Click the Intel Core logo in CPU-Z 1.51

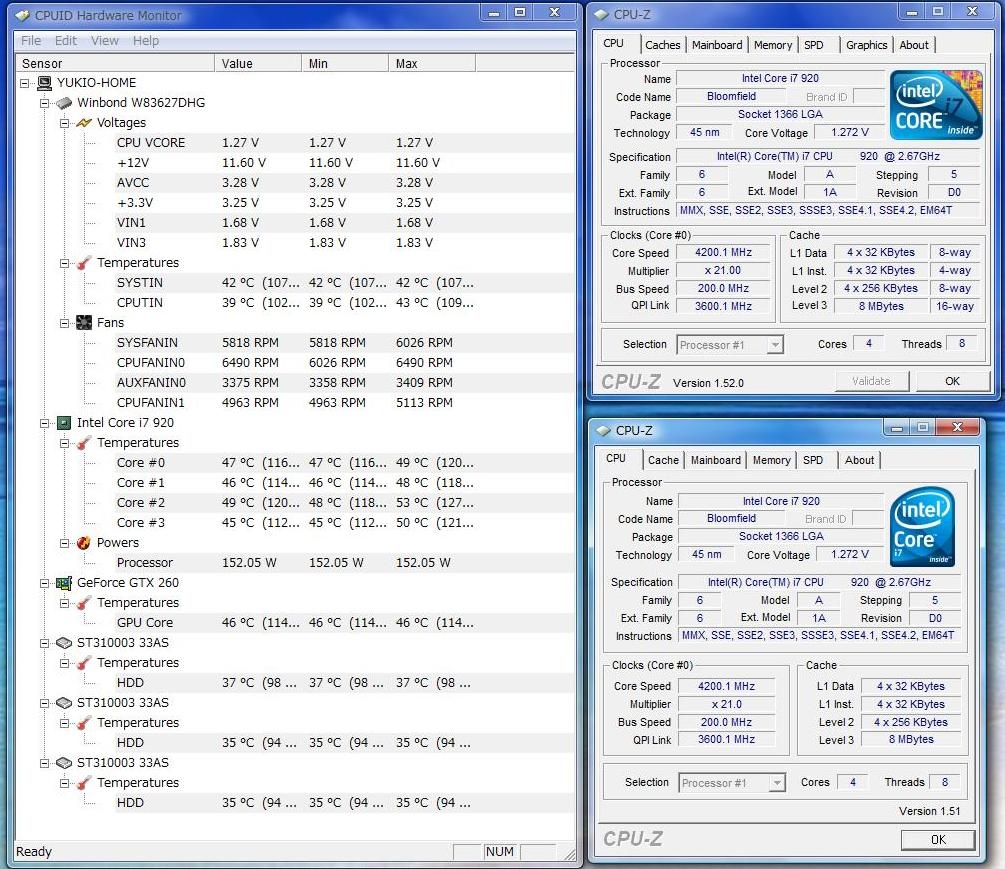(x=922, y=526)
